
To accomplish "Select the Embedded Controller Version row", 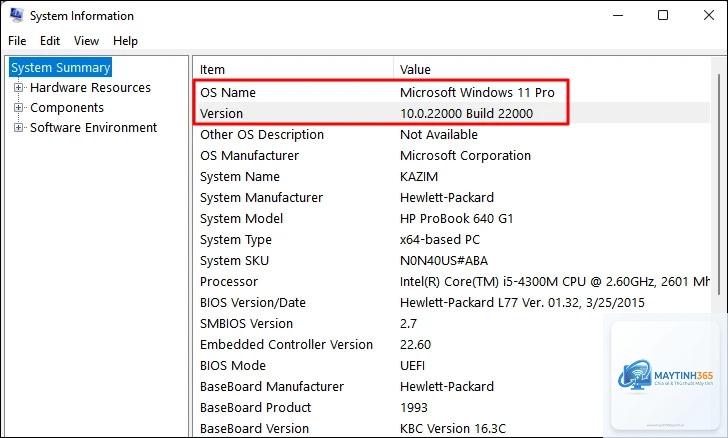I will (452, 345).
